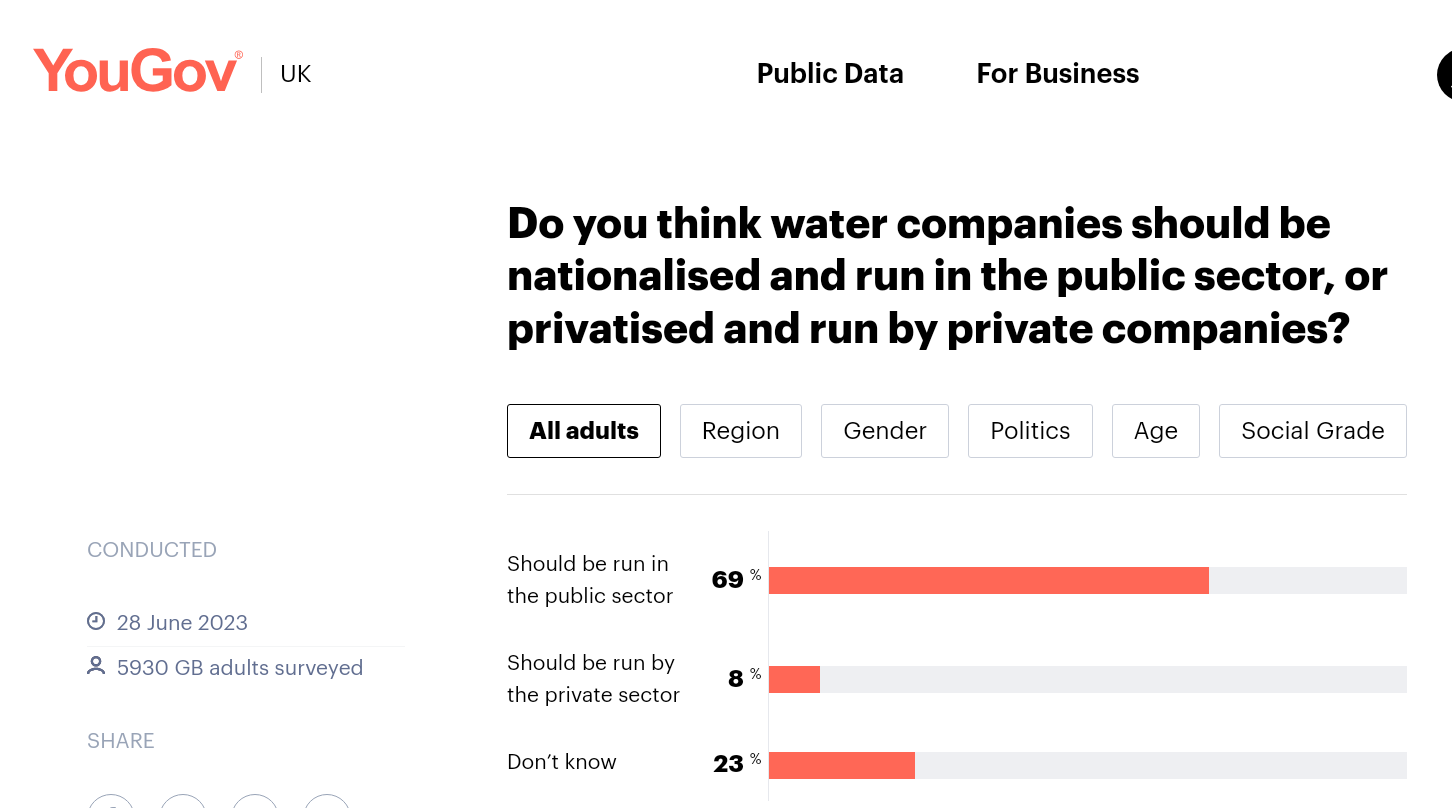Click the 5930 GB adults surveyed link

click(x=240, y=667)
